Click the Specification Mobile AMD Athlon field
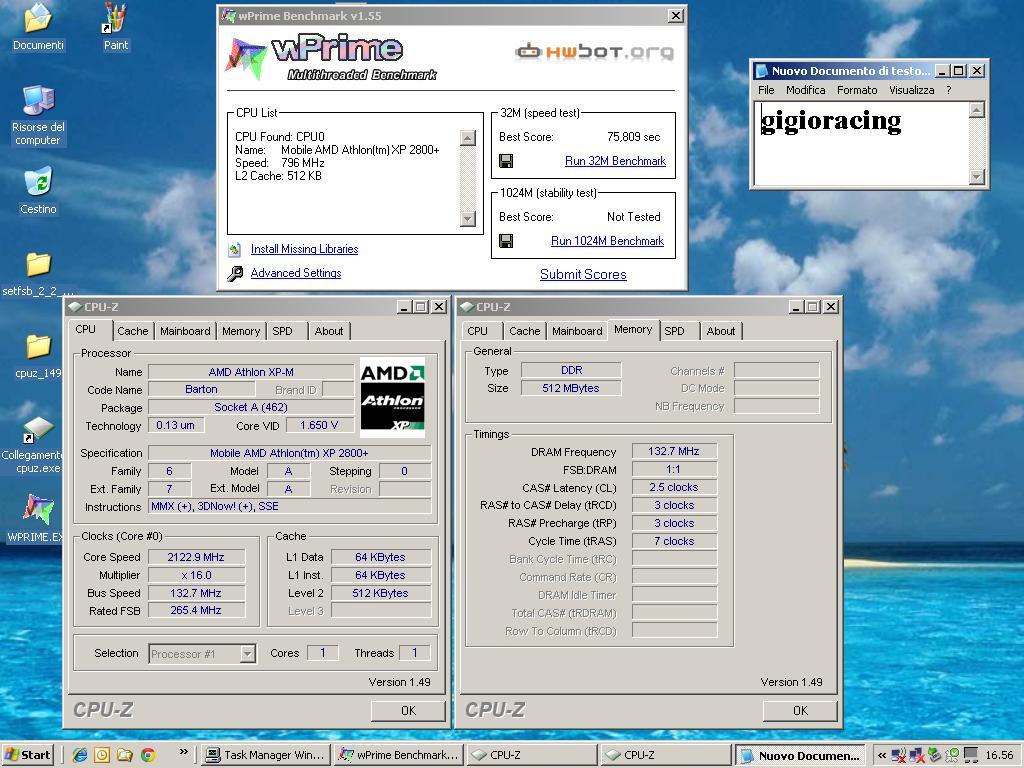Viewport: 1024px width, 768px height. point(289,453)
